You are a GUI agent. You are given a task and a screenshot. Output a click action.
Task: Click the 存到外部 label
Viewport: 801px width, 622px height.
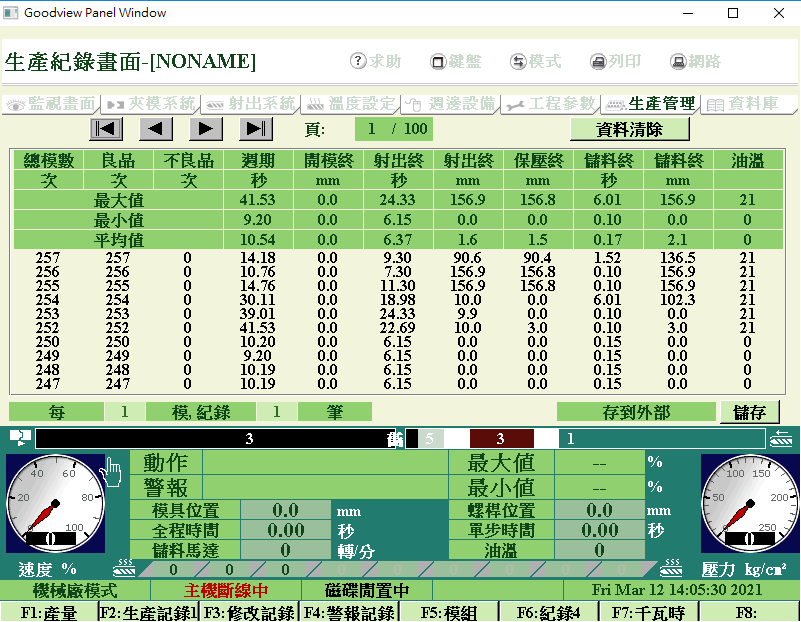636,412
